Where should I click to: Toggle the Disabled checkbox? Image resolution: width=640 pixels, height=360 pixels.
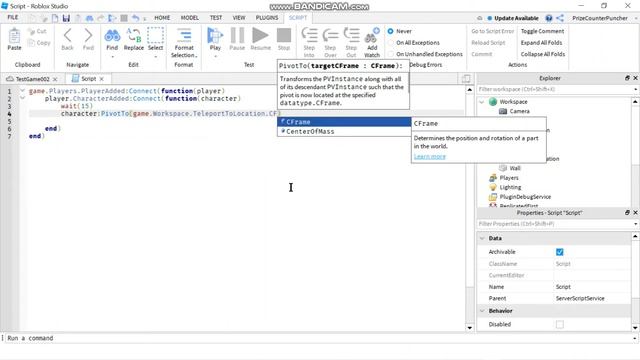pyautogui.click(x=560, y=324)
